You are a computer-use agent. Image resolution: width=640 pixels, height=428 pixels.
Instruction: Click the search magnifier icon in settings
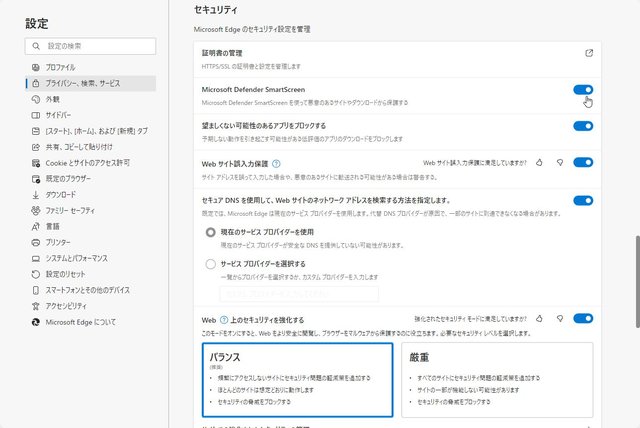(36, 46)
